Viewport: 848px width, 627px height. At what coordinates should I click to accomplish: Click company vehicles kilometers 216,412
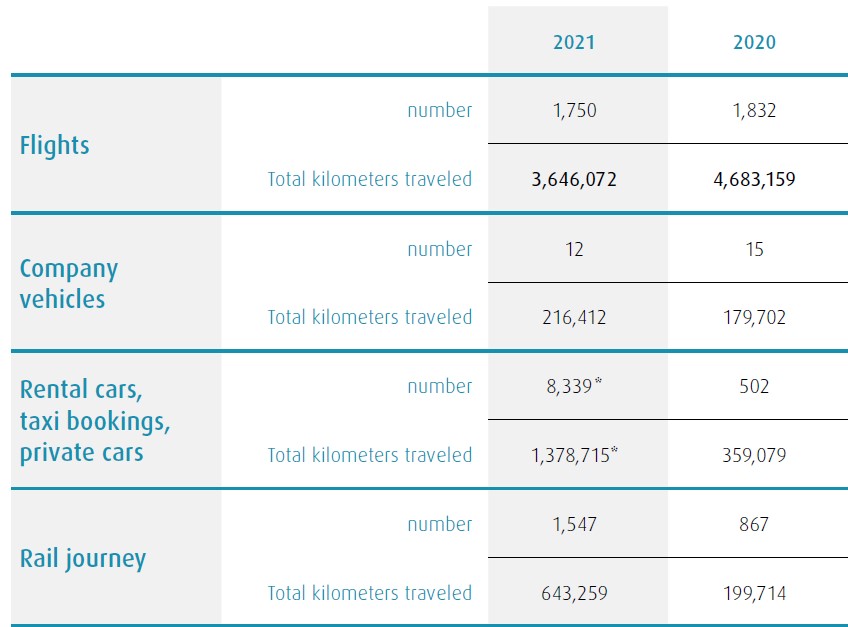574,318
